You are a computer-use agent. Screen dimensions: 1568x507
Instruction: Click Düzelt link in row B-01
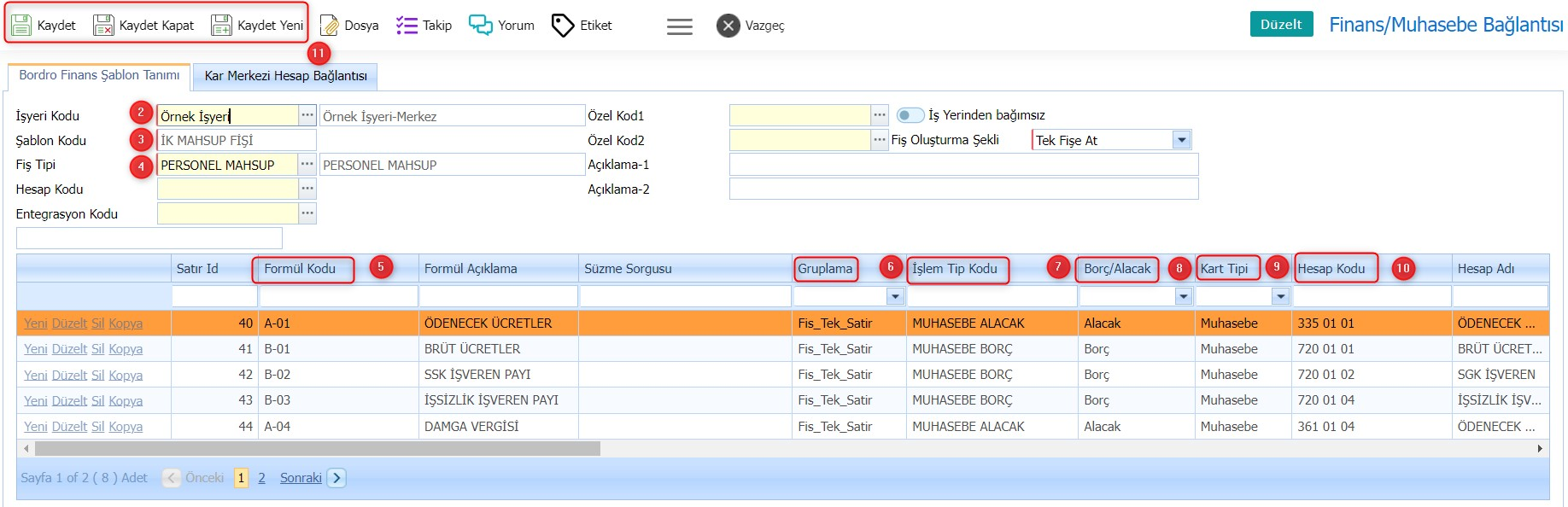coord(69,349)
